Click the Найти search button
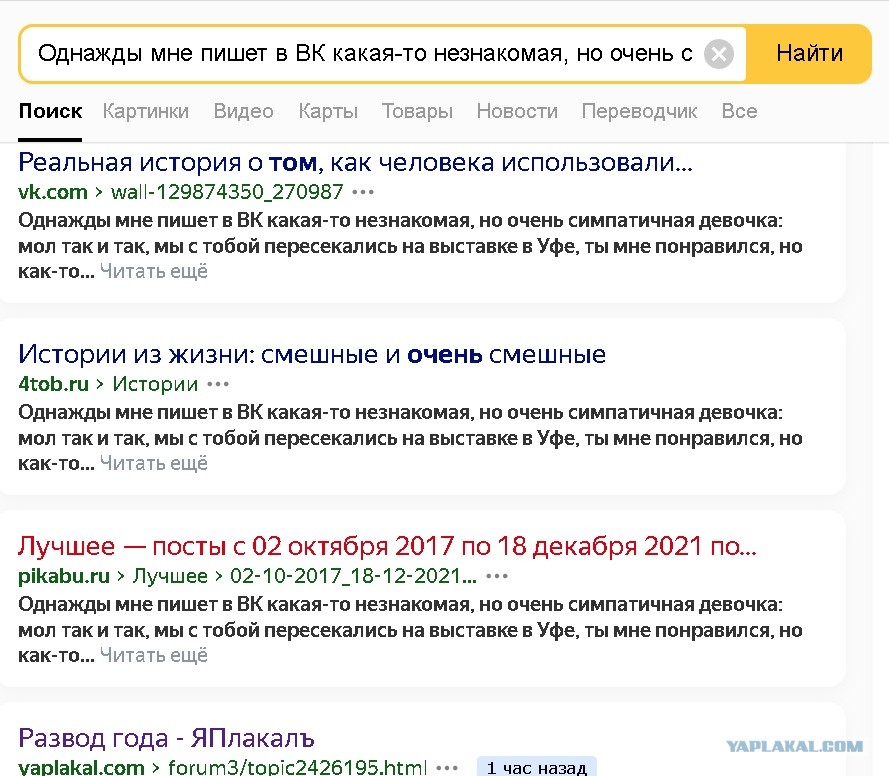This screenshot has width=889, height=776. (809, 54)
